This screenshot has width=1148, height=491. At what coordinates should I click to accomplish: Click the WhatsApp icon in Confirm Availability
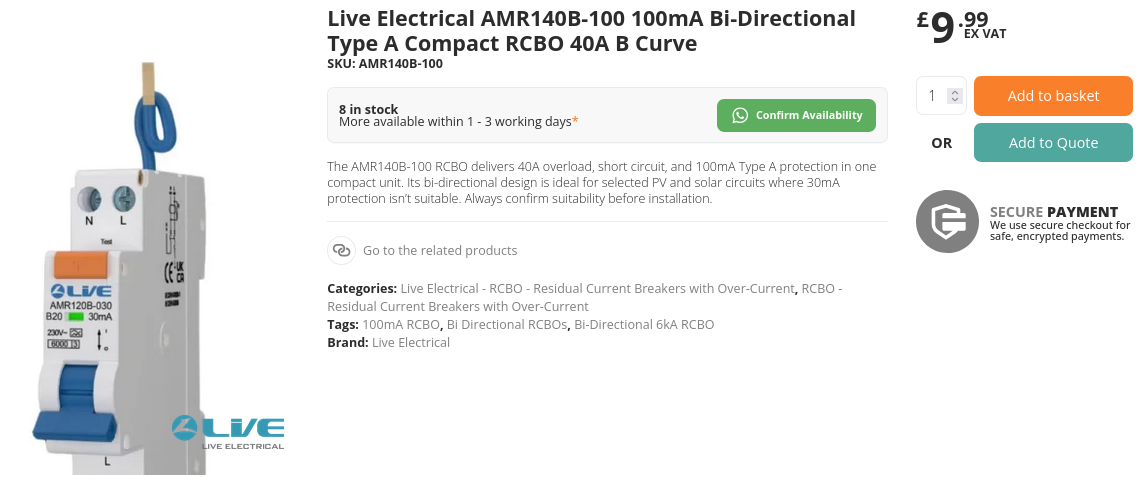click(x=740, y=115)
